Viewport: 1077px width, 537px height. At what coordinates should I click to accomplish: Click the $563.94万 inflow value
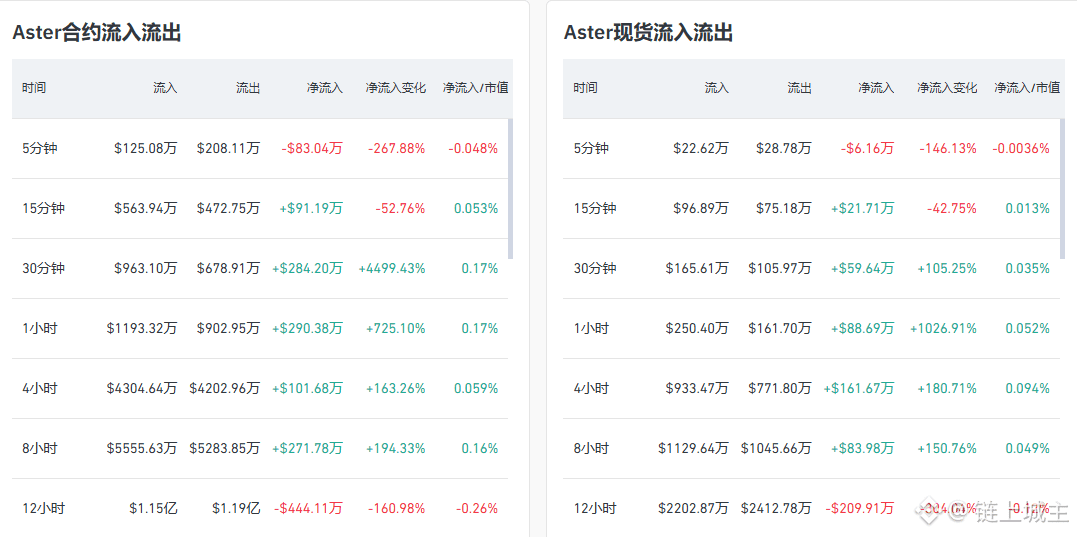pyautogui.click(x=146, y=208)
